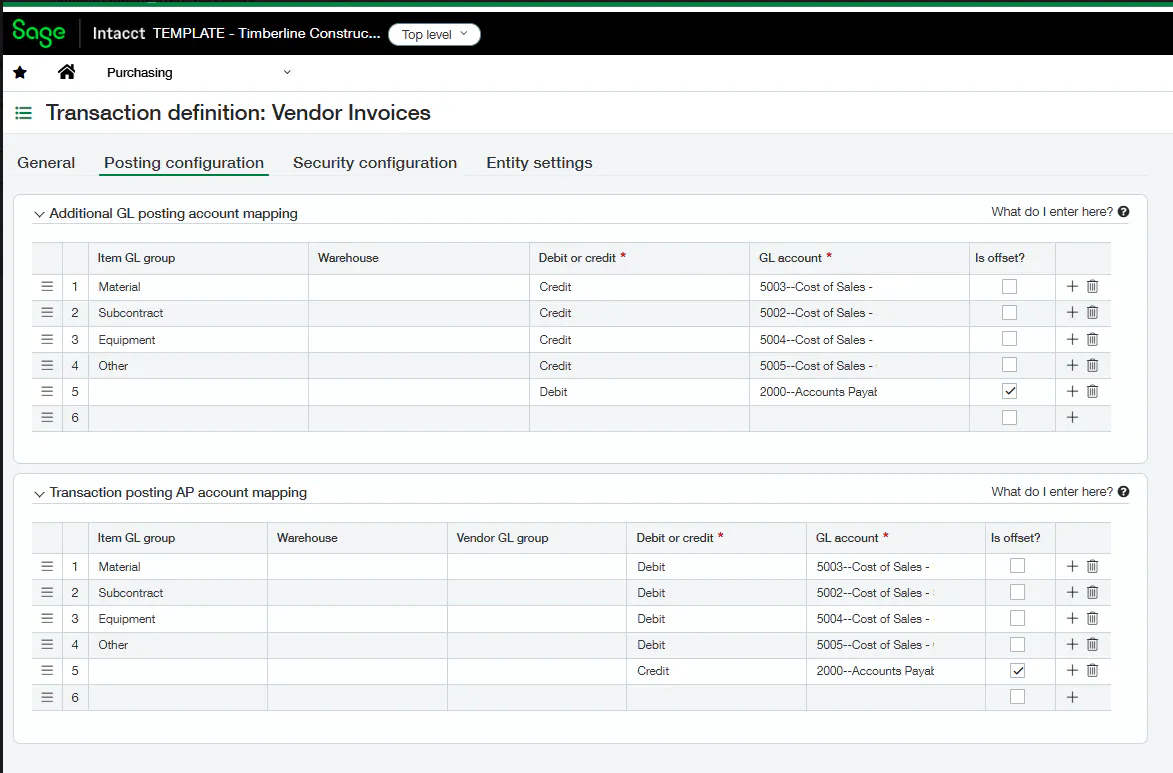Screen dimensions: 1173x773
Task: Click 2000--Accounts Payable cell in AP mapping
Action: click(895, 670)
